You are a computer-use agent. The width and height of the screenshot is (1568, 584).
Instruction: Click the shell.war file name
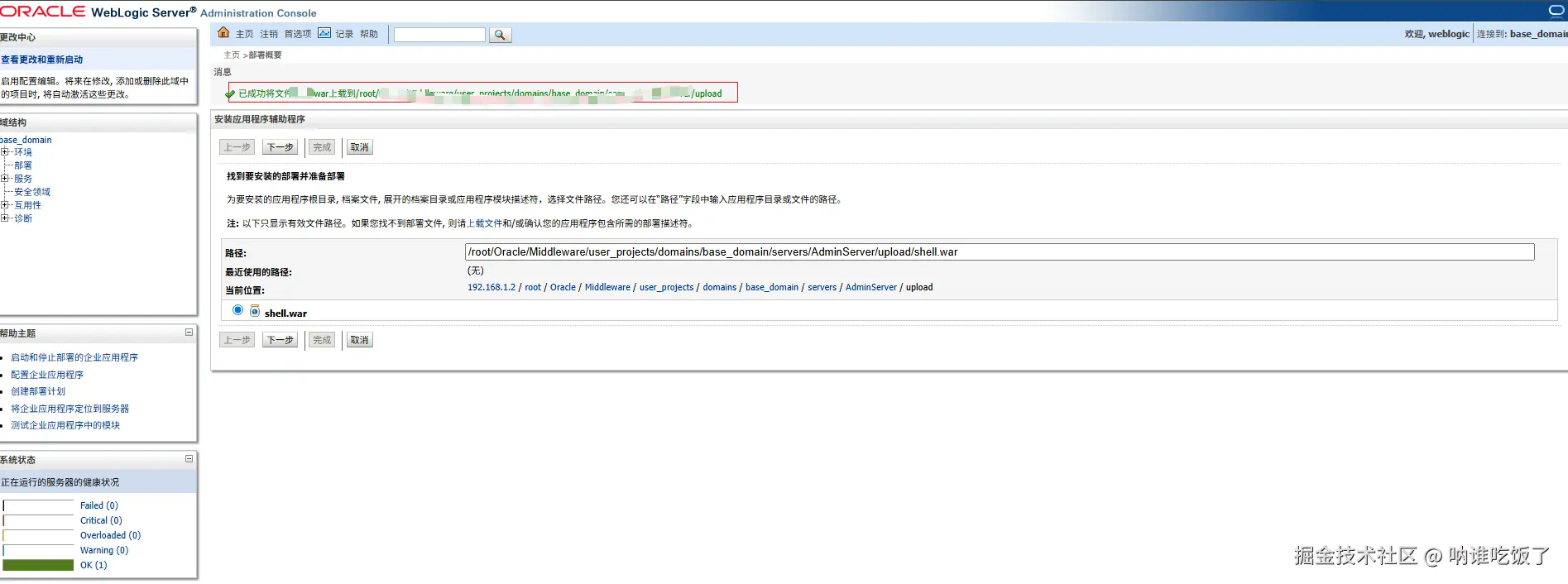(285, 314)
